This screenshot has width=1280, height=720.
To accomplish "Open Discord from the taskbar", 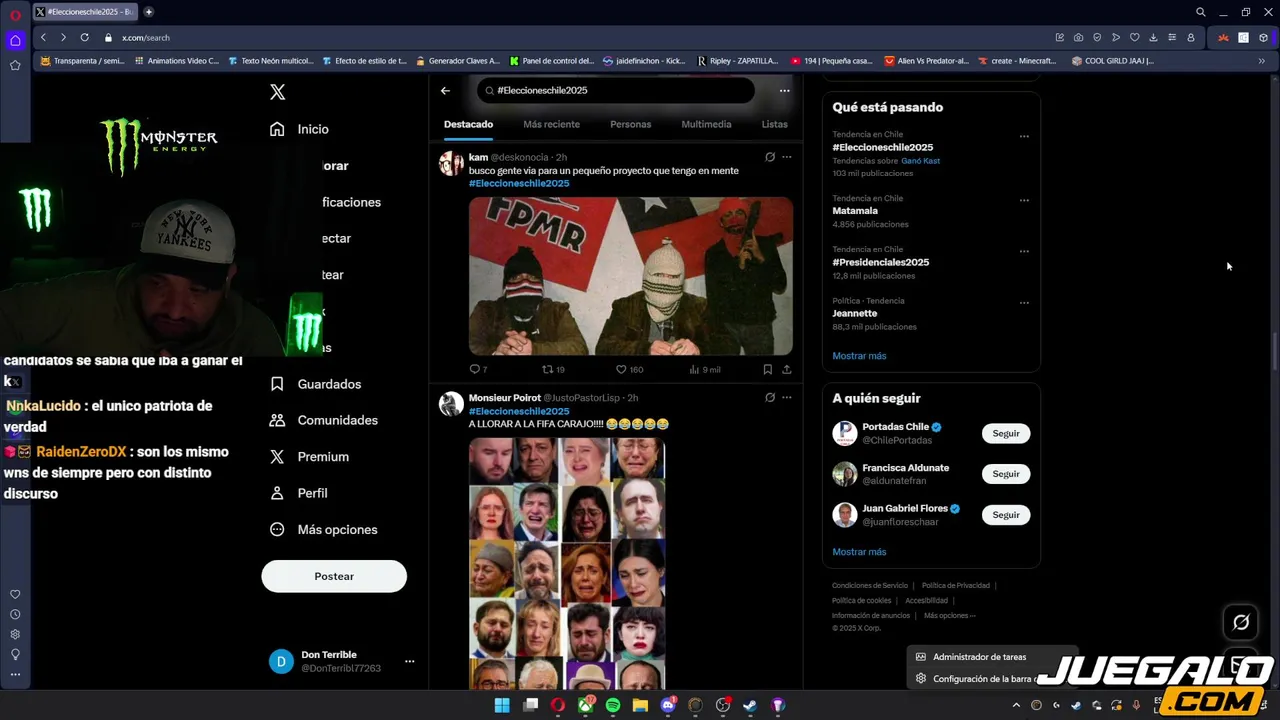I will click(x=668, y=705).
